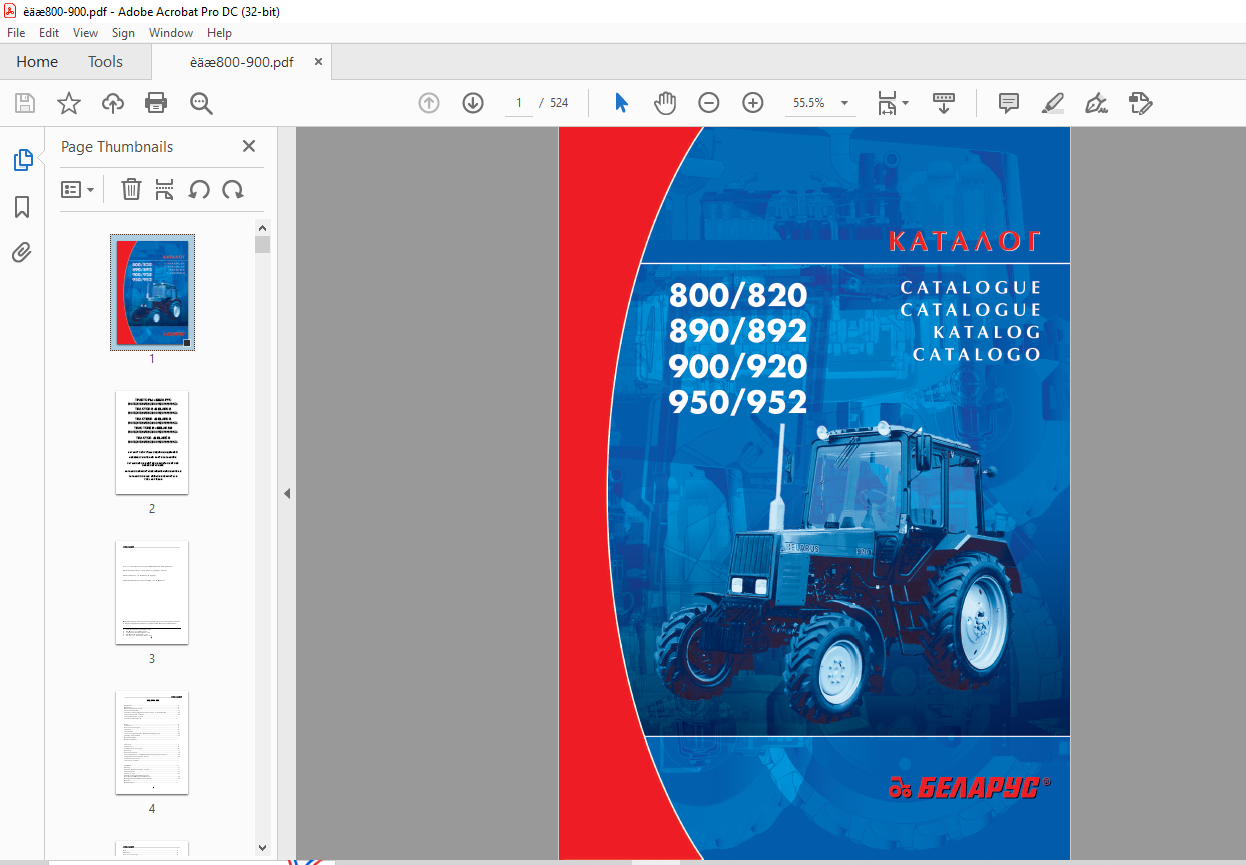Go to the next page with the down arrow

pos(473,103)
